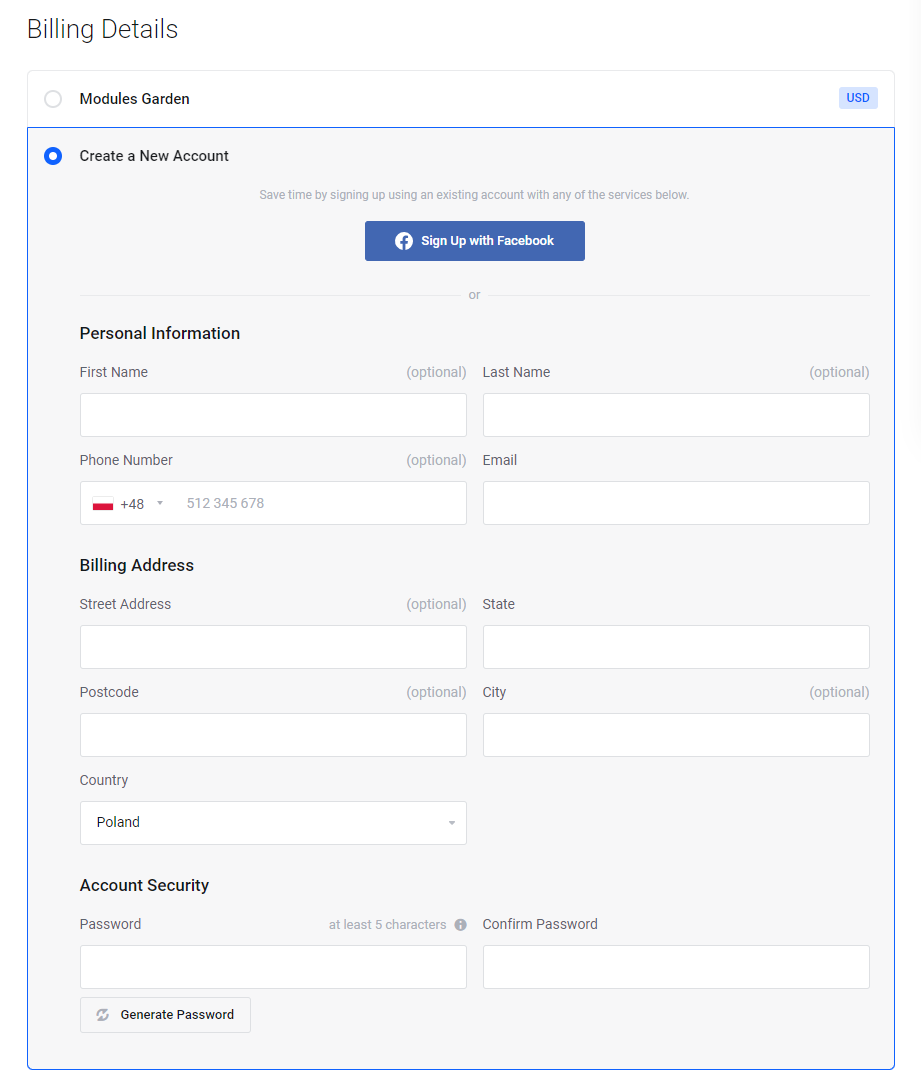Screen dimensions: 921x1081
Task: Click into the Postcode field
Action: [273, 735]
